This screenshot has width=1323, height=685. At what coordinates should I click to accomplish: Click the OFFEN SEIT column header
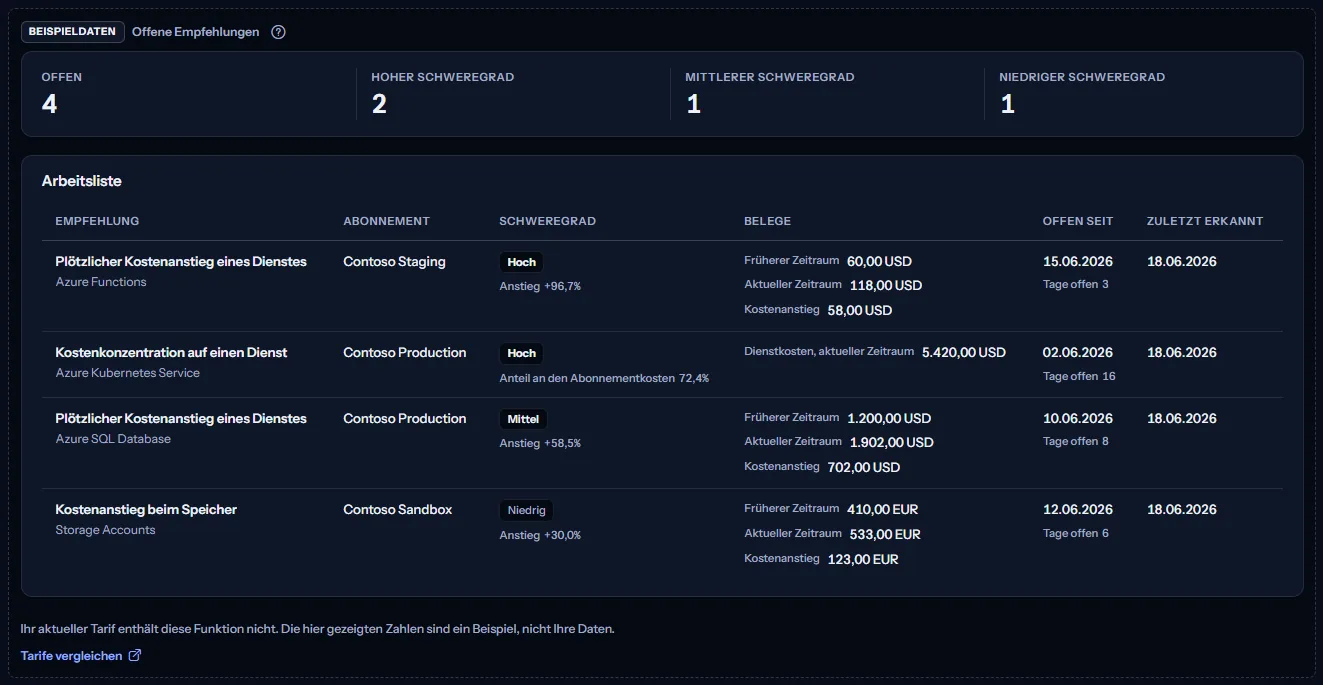point(1078,221)
